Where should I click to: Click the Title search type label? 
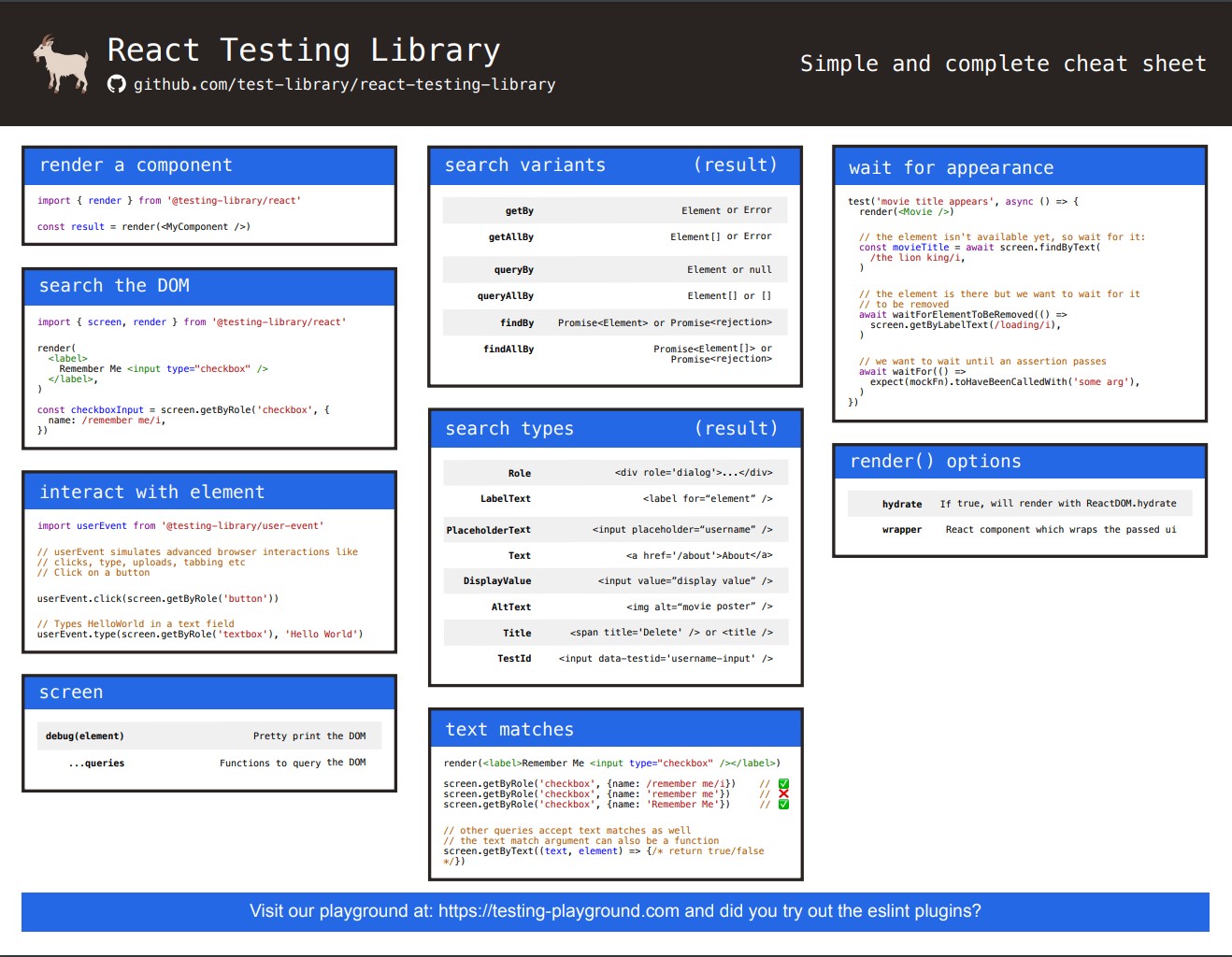[516, 634]
